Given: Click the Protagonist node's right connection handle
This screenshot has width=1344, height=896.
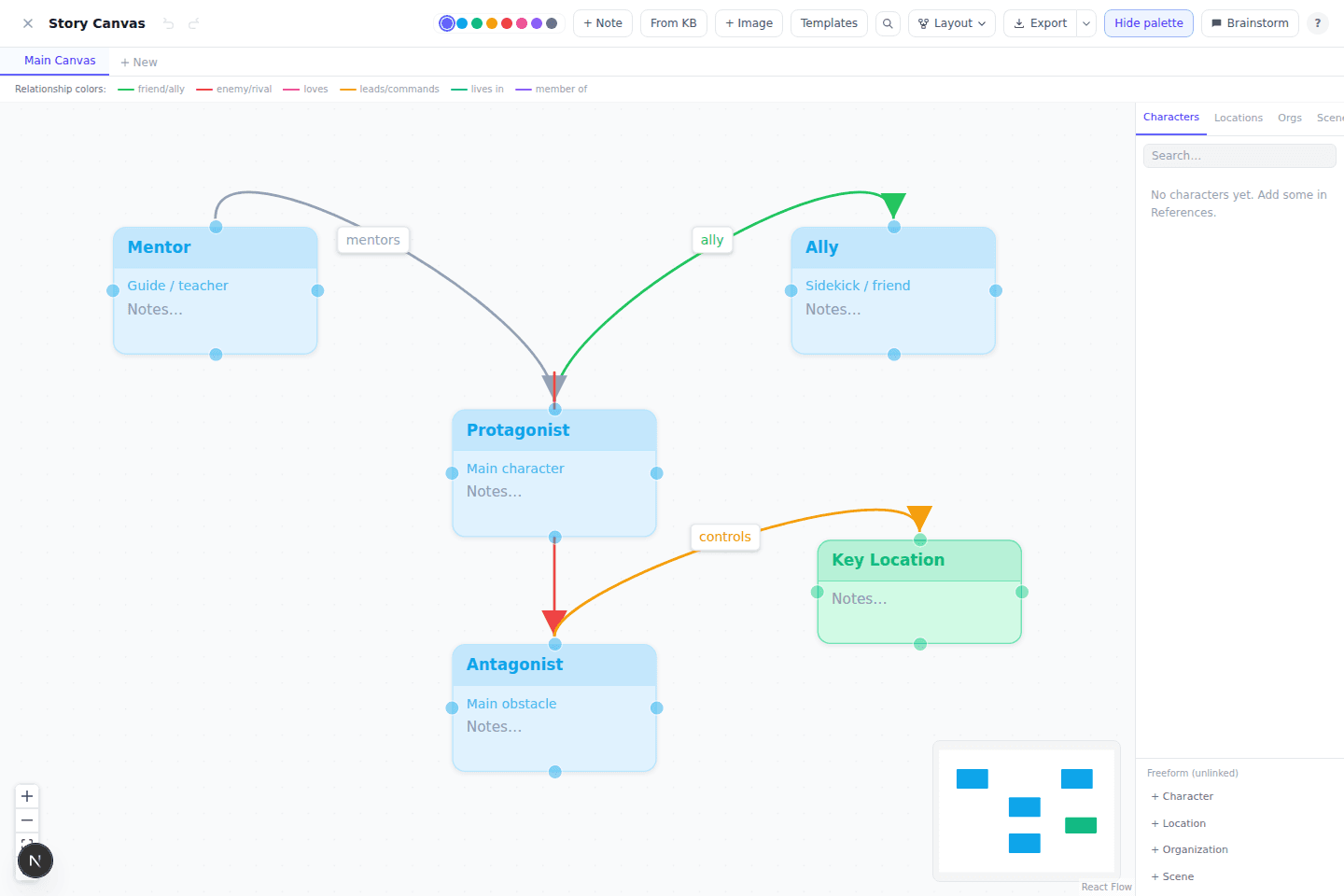Looking at the screenshot, I should point(657,473).
